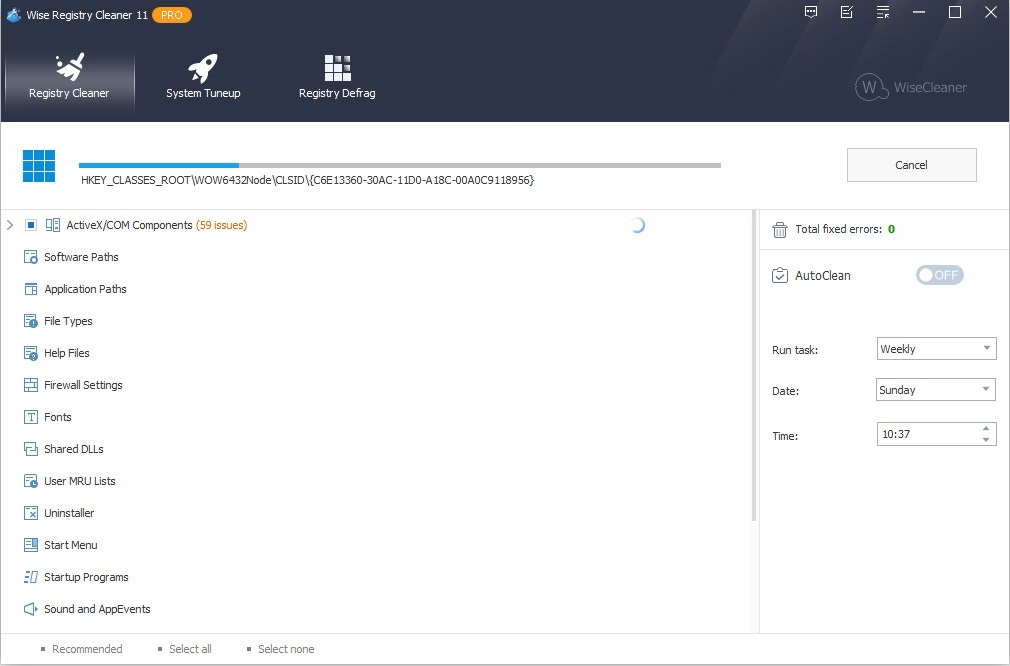Cancel the running registry scan

911,165
